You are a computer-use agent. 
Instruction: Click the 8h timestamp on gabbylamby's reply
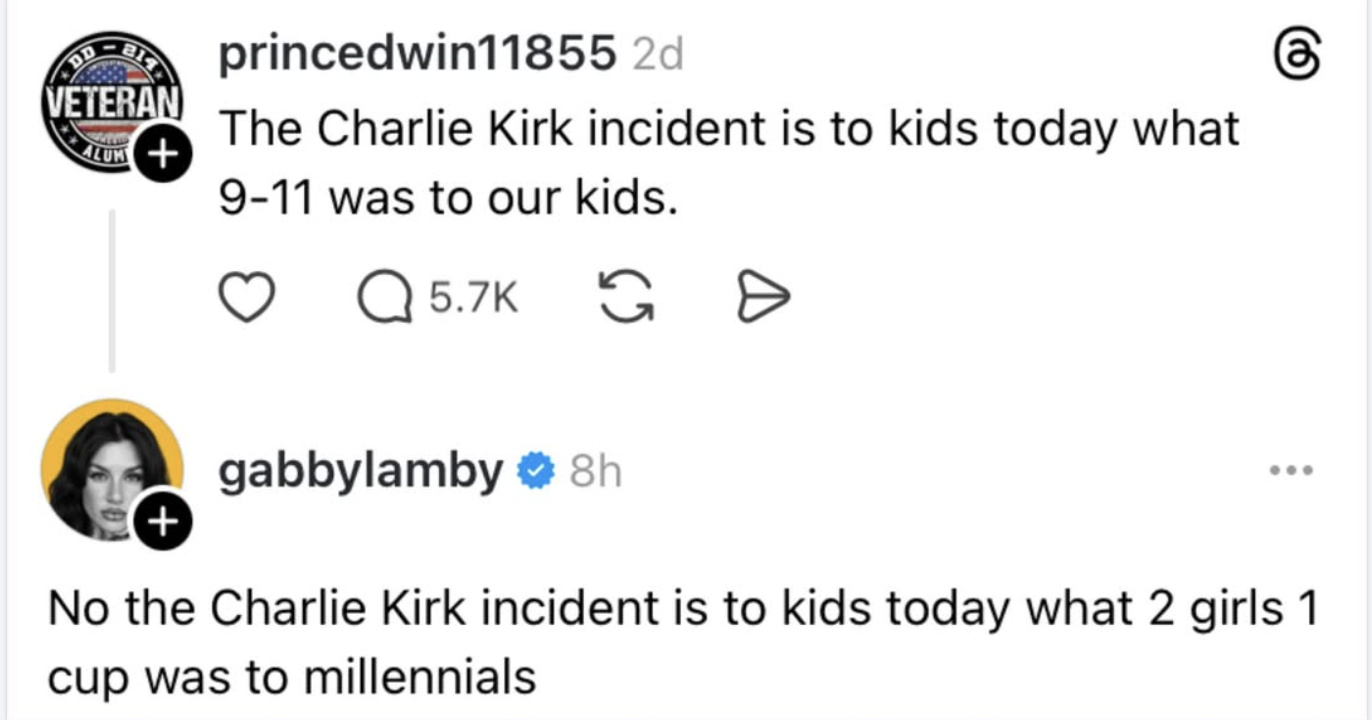(595, 471)
